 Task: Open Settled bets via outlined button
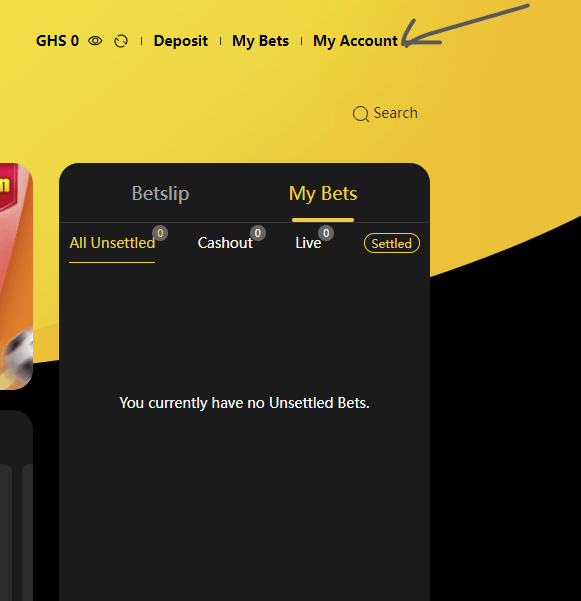tap(392, 243)
